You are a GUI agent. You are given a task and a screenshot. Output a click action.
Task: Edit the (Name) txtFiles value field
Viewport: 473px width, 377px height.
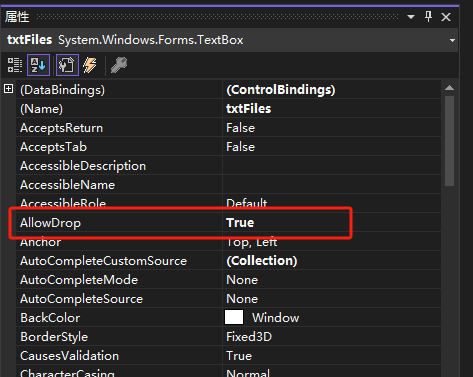point(332,109)
